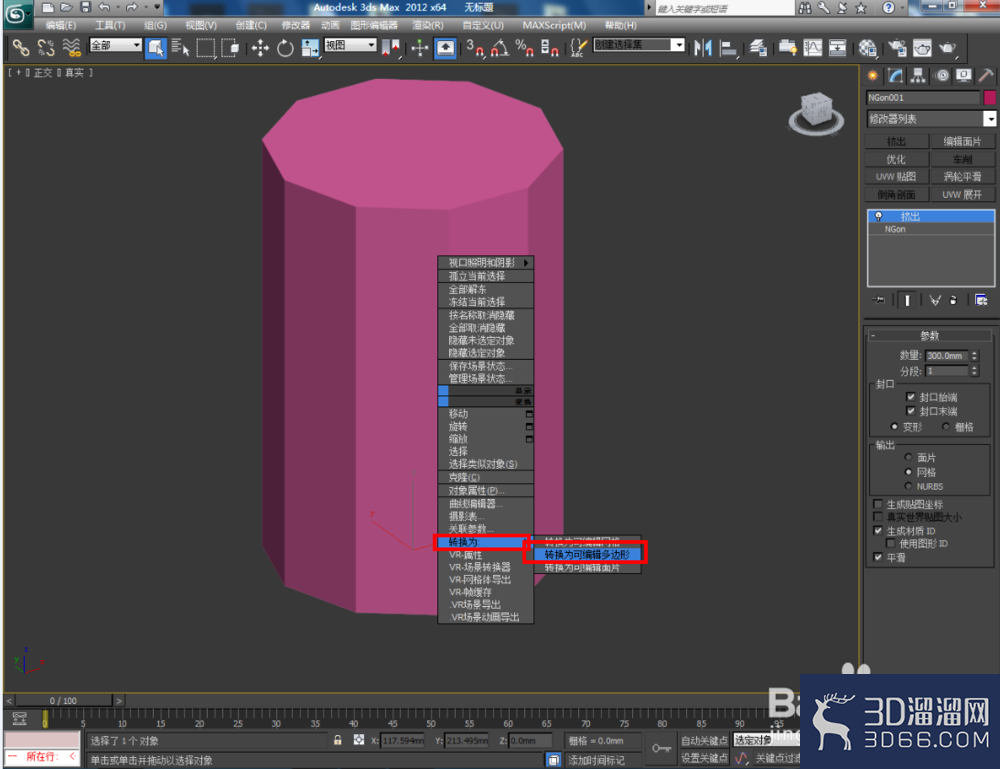Click the NGon001 object color swatch
Viewport: 1000px width, 769px height.
pos(989,98)
